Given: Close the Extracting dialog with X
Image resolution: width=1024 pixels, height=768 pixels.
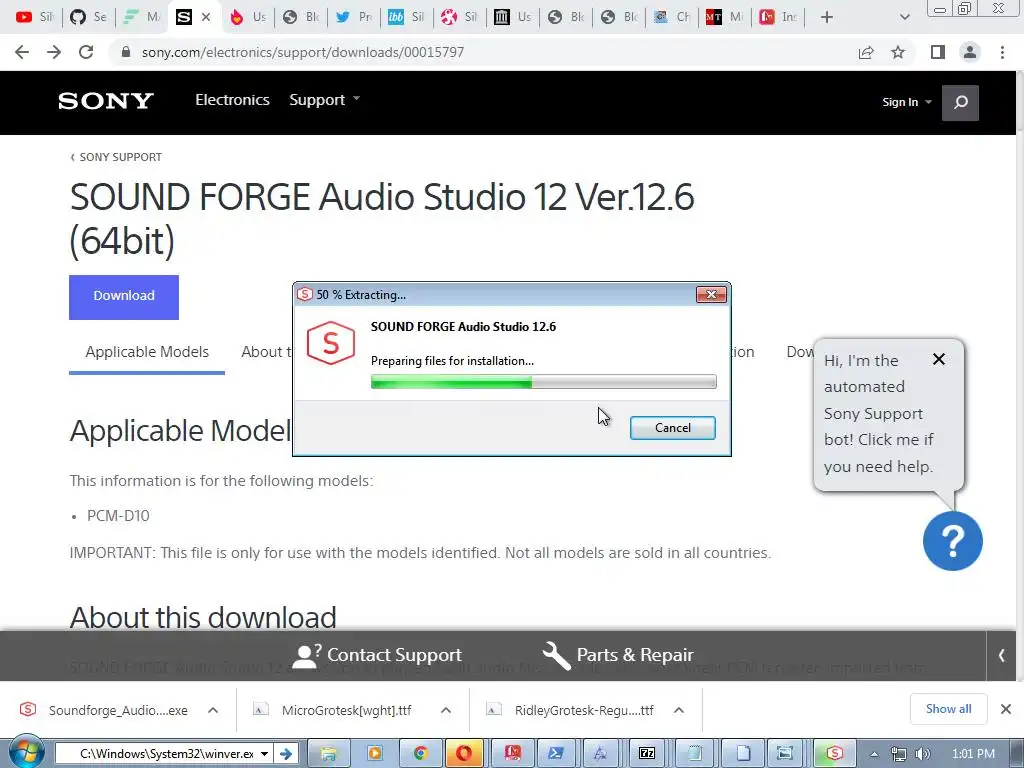Looking at the screenshot, I should pos(711,295).
